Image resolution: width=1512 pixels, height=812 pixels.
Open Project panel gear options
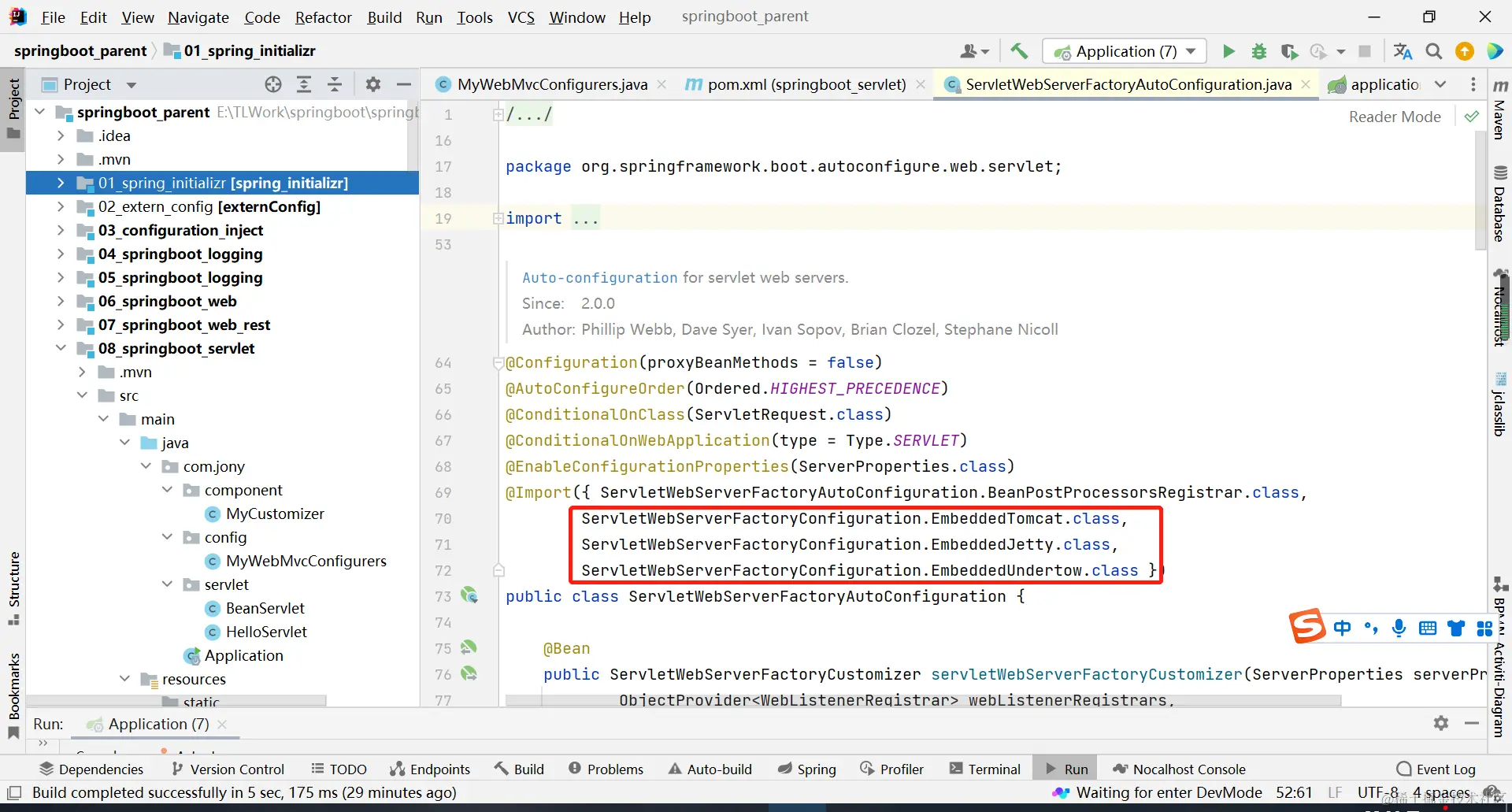(373, 84)
